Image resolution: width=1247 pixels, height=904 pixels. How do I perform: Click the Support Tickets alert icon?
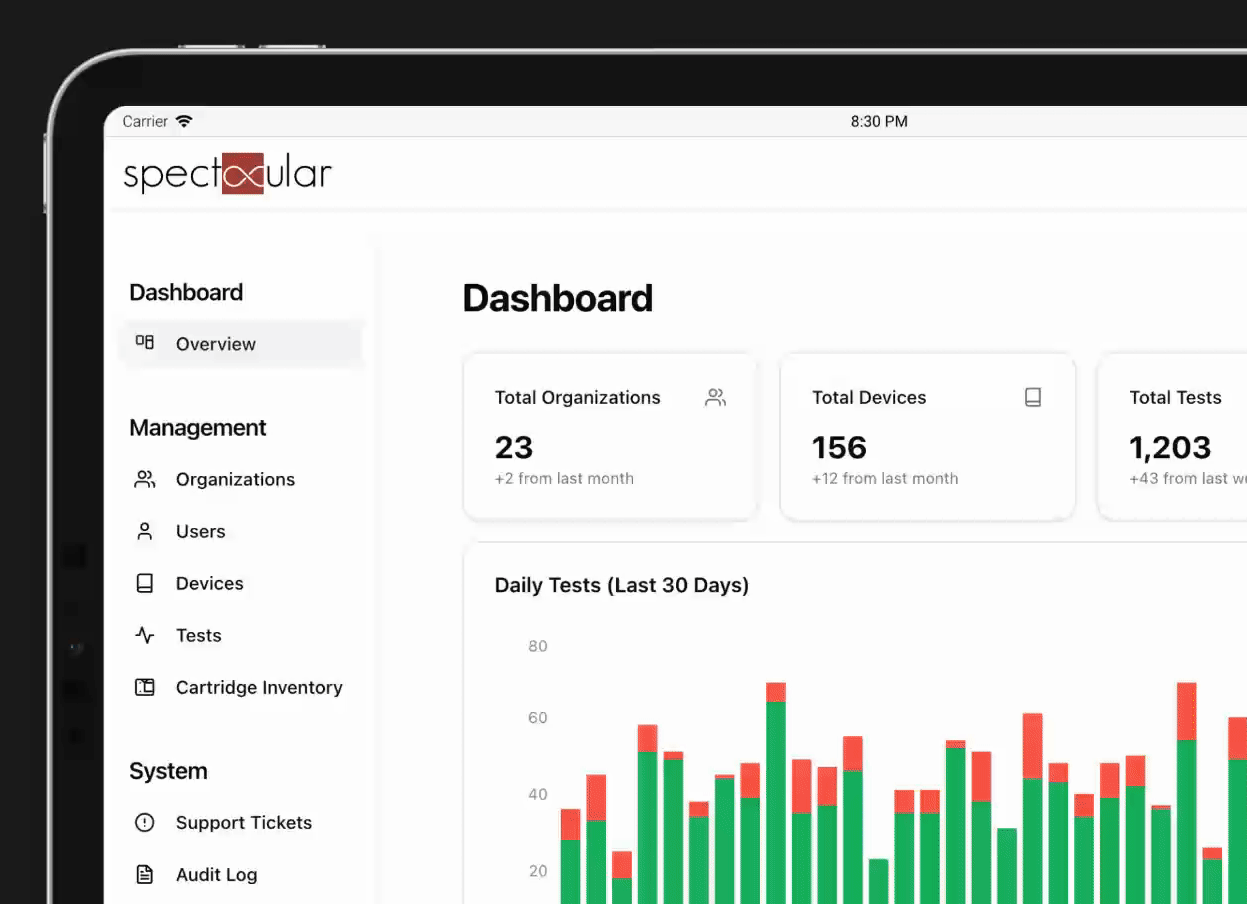[146, 822]
